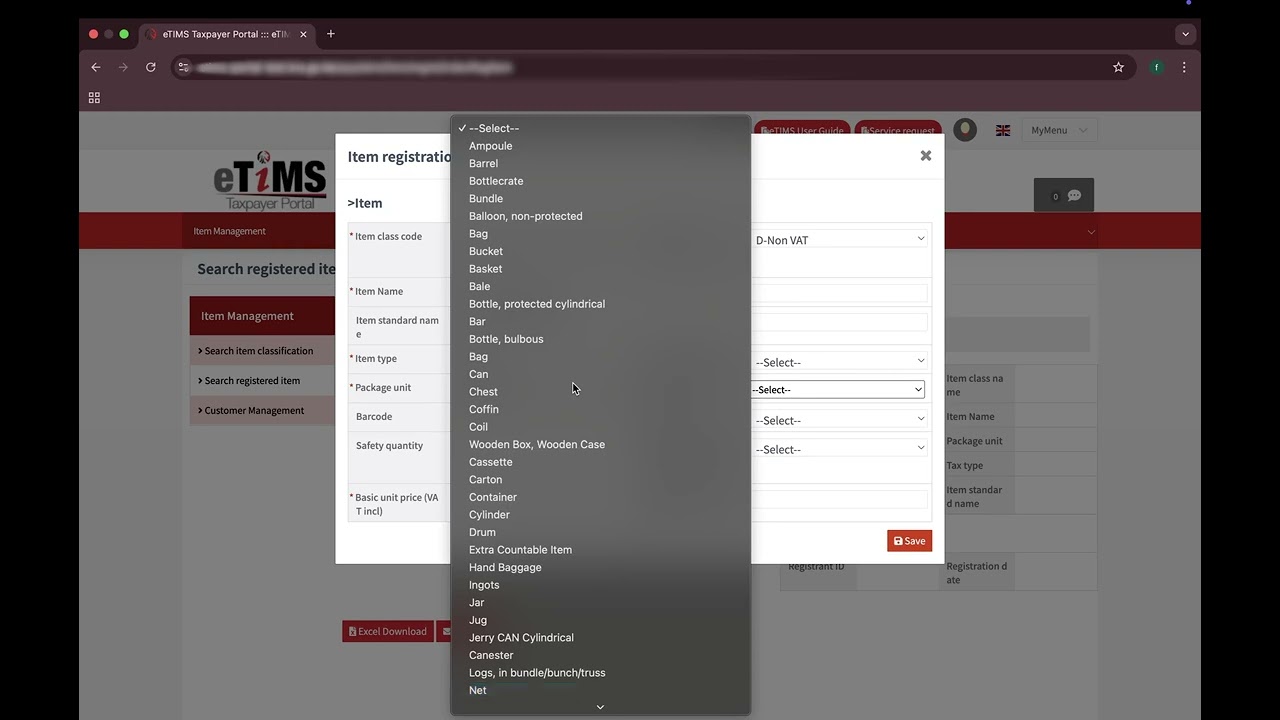Open Chrome three-dot menu
Image resolution: width=1280 pixels, height=720 pixels.
pos(1184,67)
